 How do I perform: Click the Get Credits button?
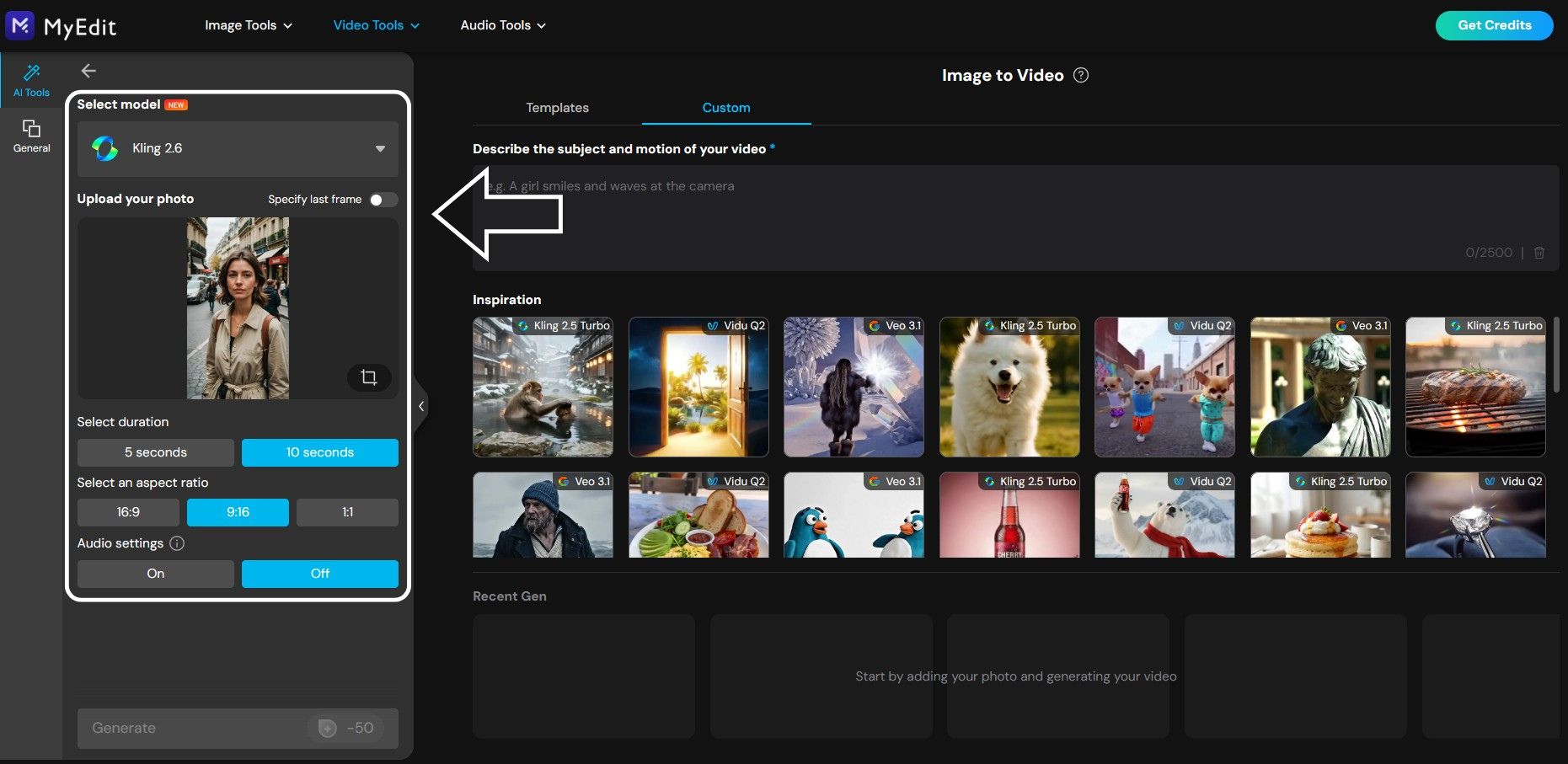(1494, 25)
